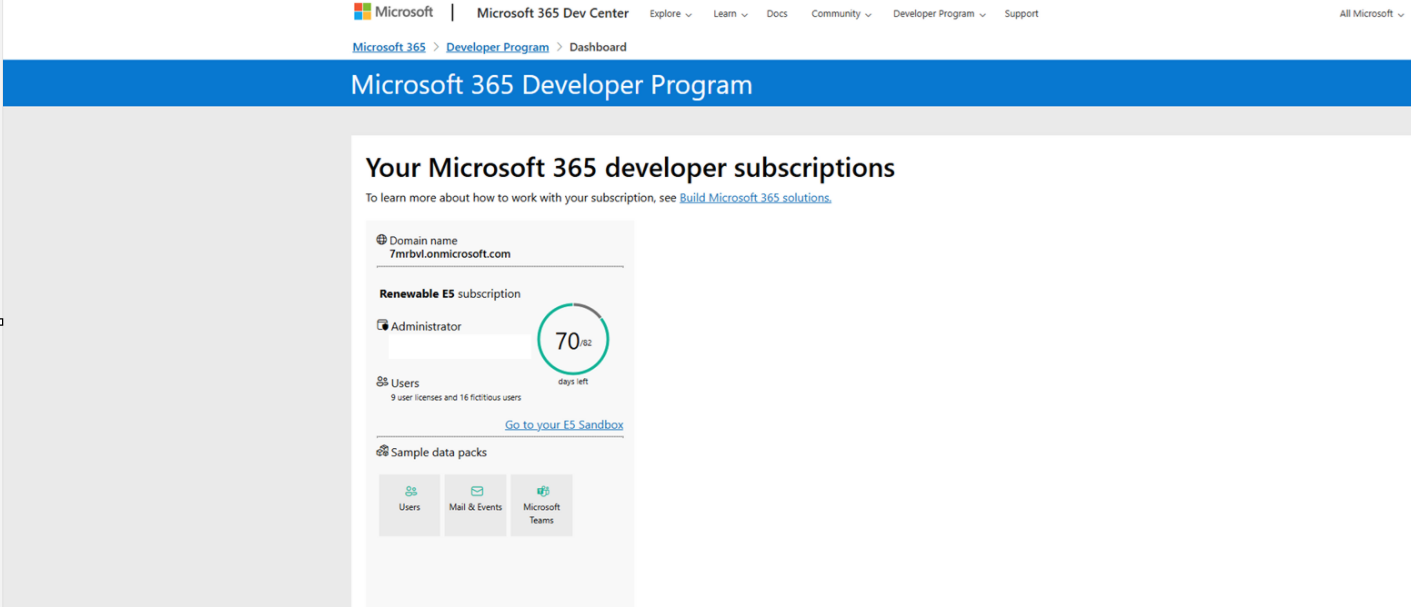Click the Microsoft logo
1411x607 pixels.
pyautogui.click(x=394, y=12)
